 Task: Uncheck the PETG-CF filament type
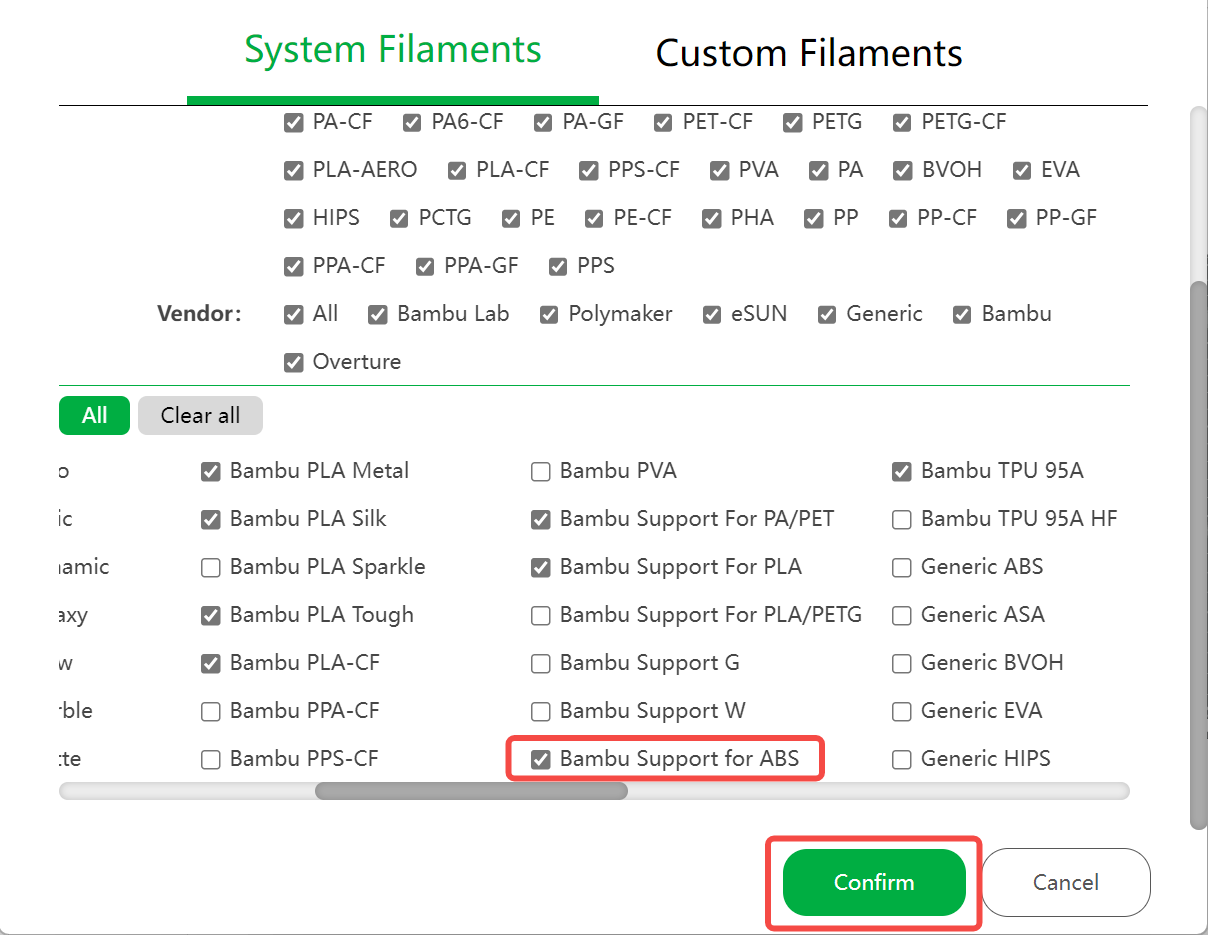click(x=902, y=122)
